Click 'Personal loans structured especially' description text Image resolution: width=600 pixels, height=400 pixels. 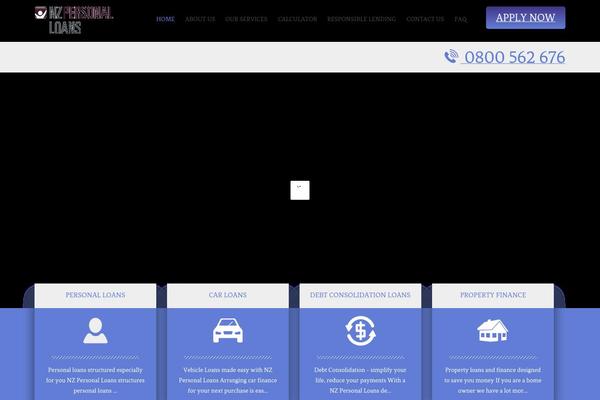click(95, 380)
